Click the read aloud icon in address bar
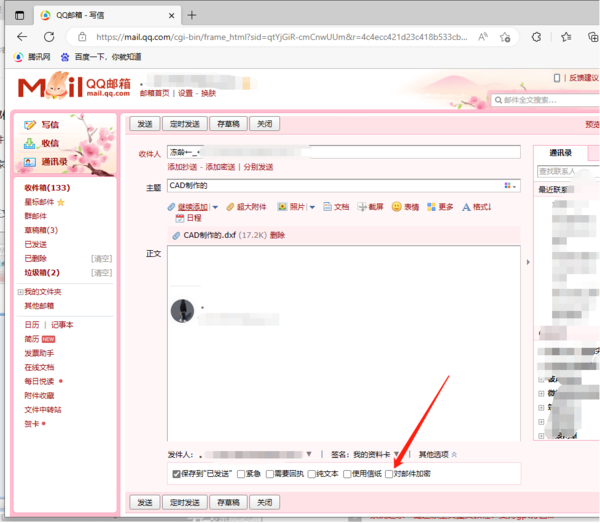The height and width of the screenshot is (523, 600). click(x=483, y=37)
